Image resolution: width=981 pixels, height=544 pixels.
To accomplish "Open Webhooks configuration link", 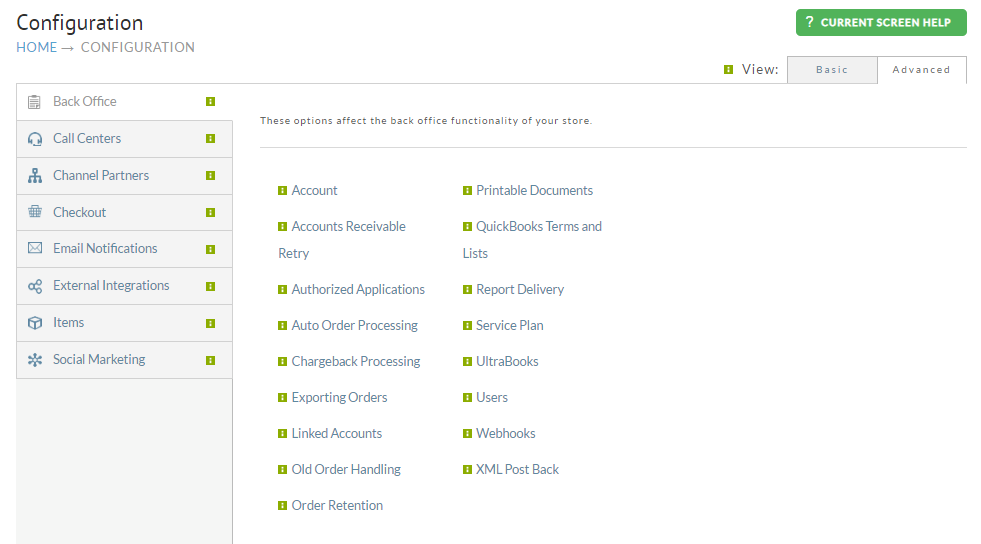I will click(506, 433).
